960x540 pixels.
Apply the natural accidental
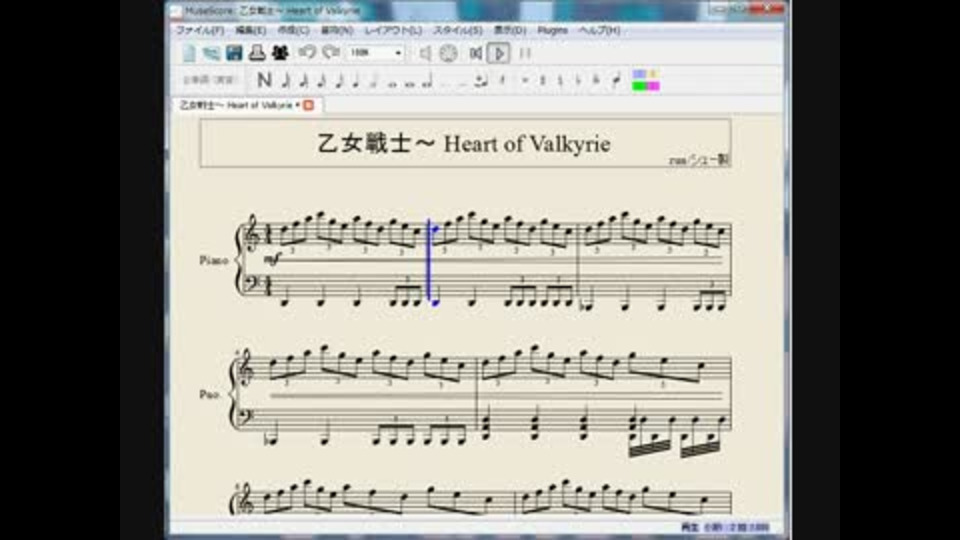560,80
